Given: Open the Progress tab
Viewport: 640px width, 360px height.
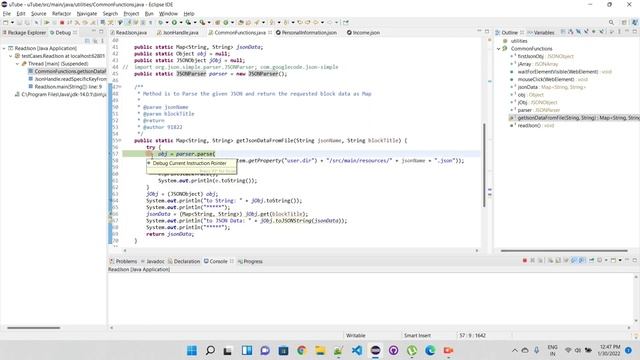Looking at the screenshot, I should [x=250, y=261].
